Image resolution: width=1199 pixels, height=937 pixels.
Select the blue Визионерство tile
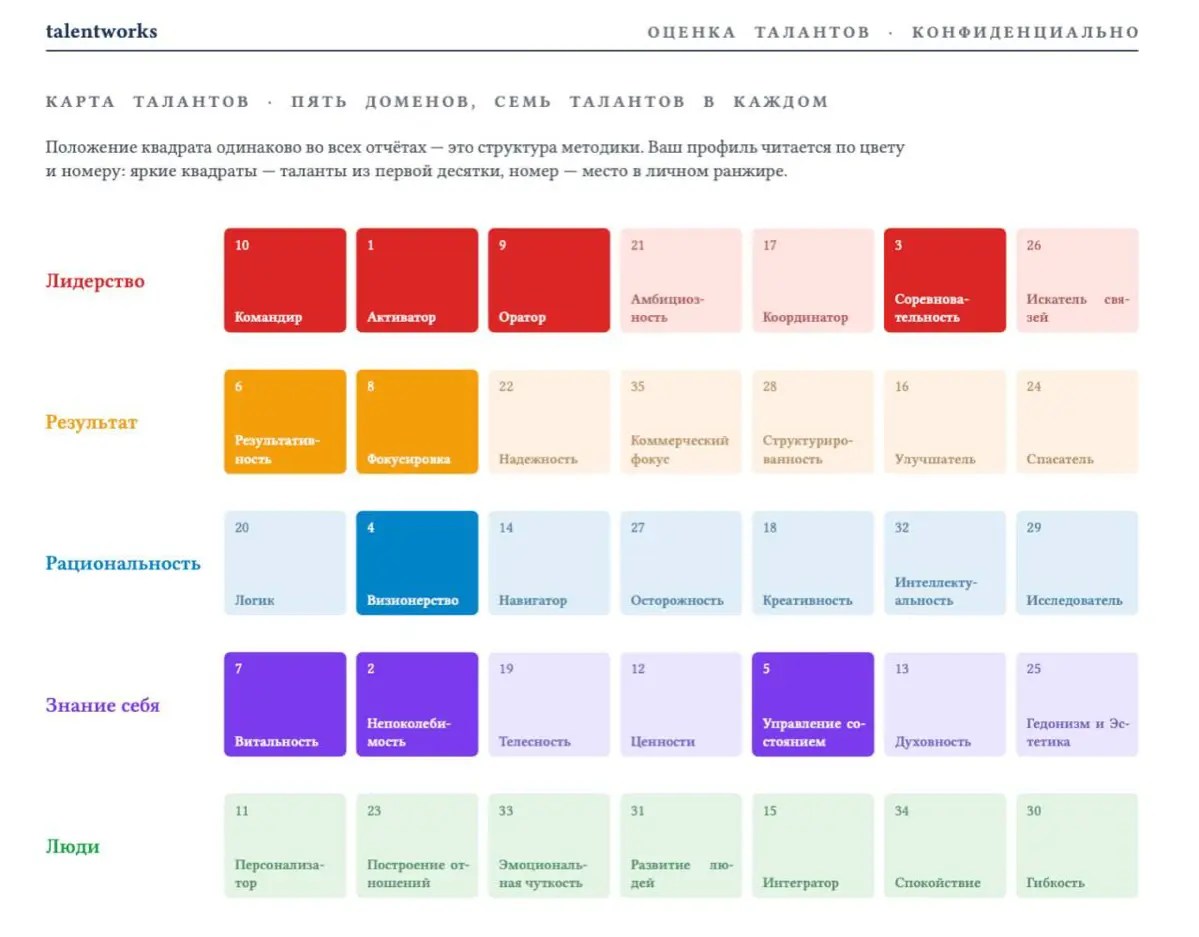coord(417,563)
